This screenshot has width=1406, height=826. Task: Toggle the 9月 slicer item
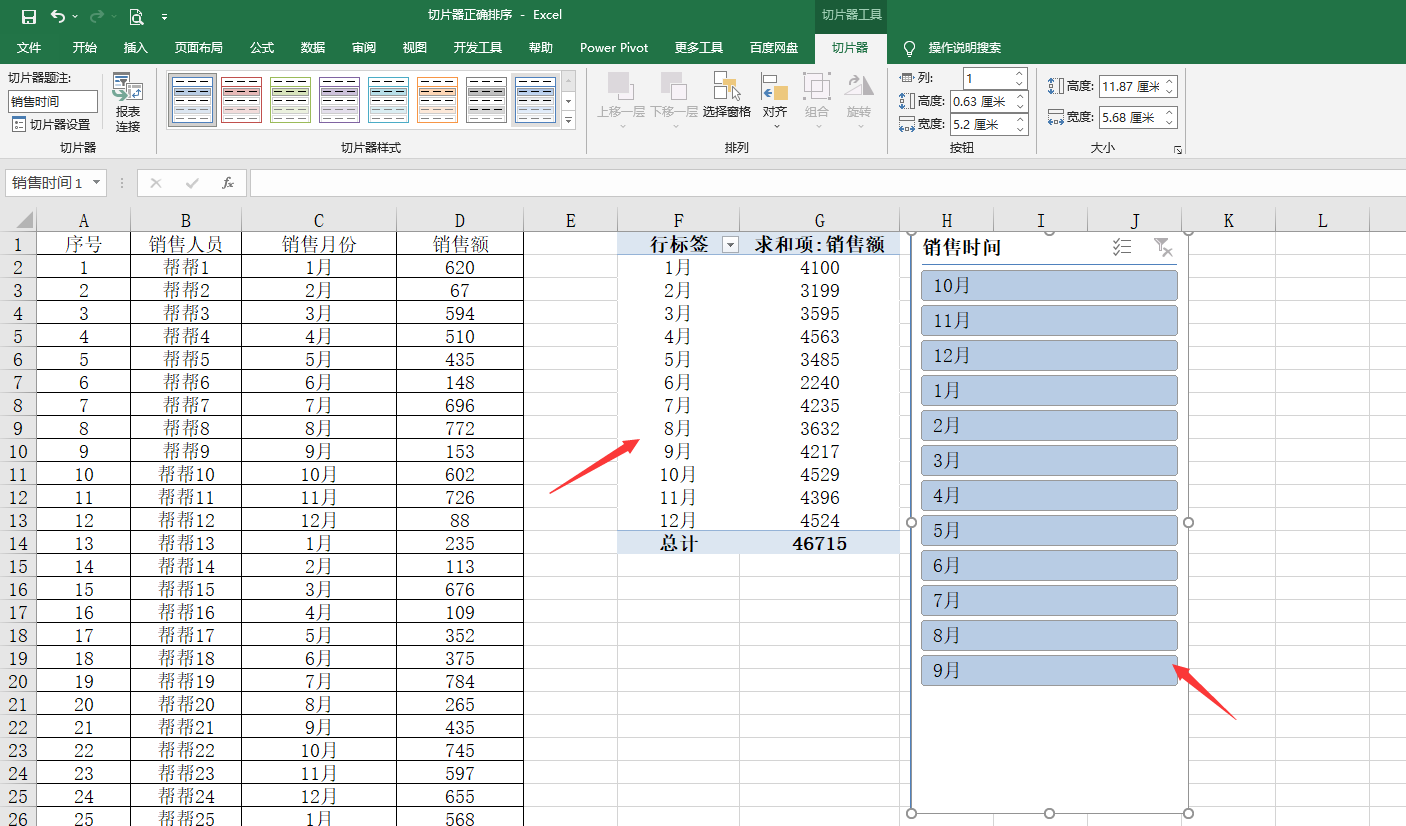pos(1049,670)
